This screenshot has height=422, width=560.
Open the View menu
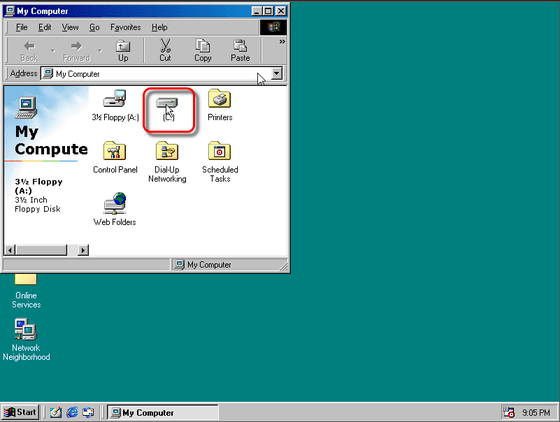click(x=70, y=27)
